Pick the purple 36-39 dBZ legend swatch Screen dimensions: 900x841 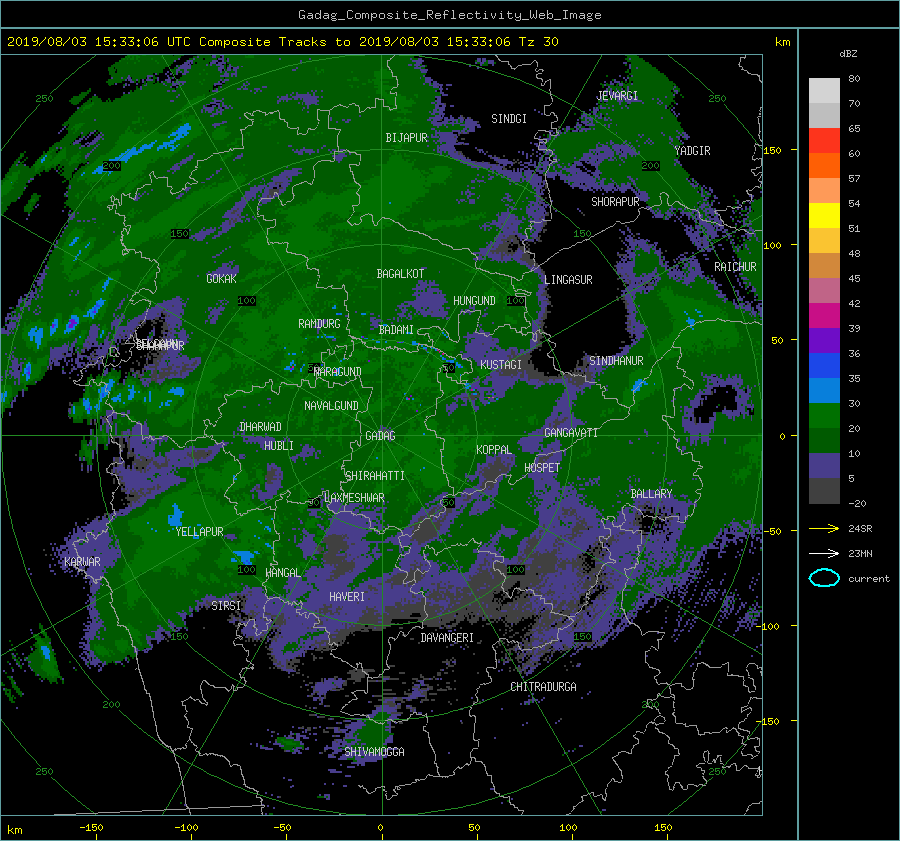pyautogui.click(x=824, y=340)
